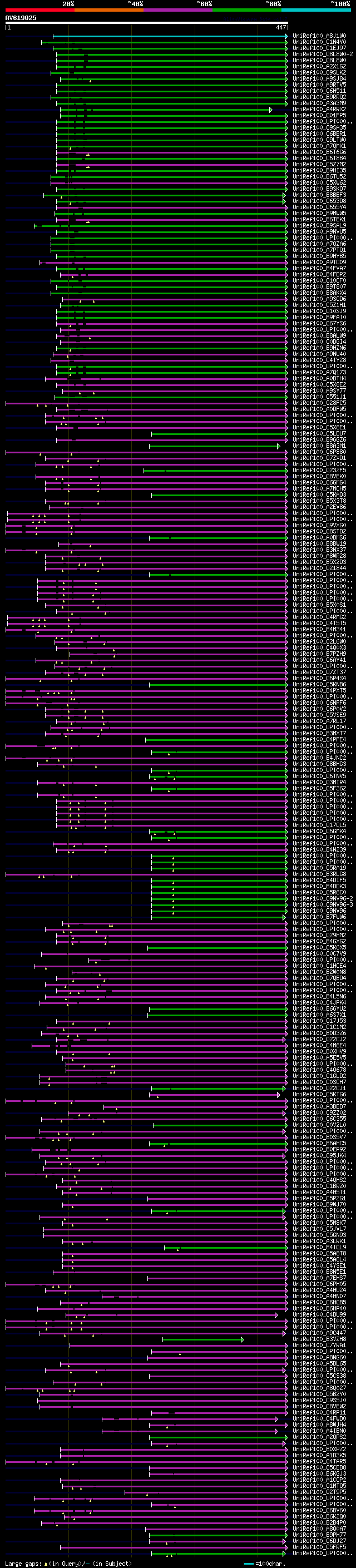Image resolution: width=356 pixels, height=1568 pixels.
Task: Select the UniRef100_C6T8B4 label
Action: coord(319,159)
